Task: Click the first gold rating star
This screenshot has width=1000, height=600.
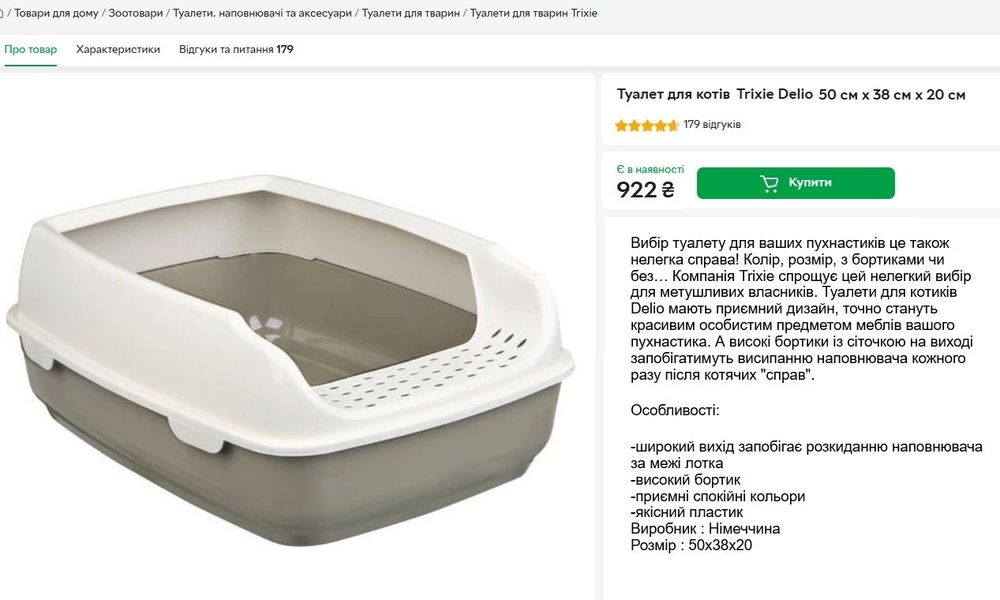Action: [x=621, y=126]
